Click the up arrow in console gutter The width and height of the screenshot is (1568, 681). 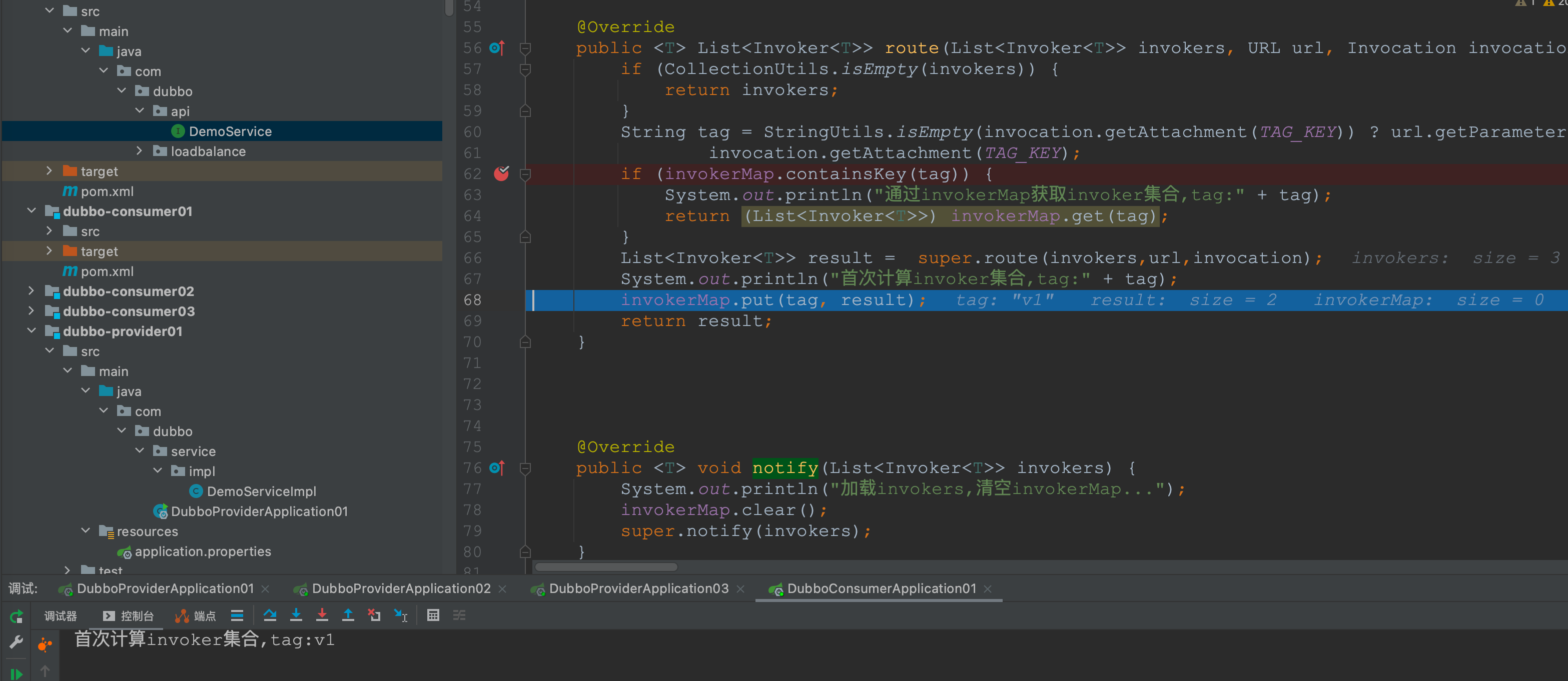[x=45, y=671]
